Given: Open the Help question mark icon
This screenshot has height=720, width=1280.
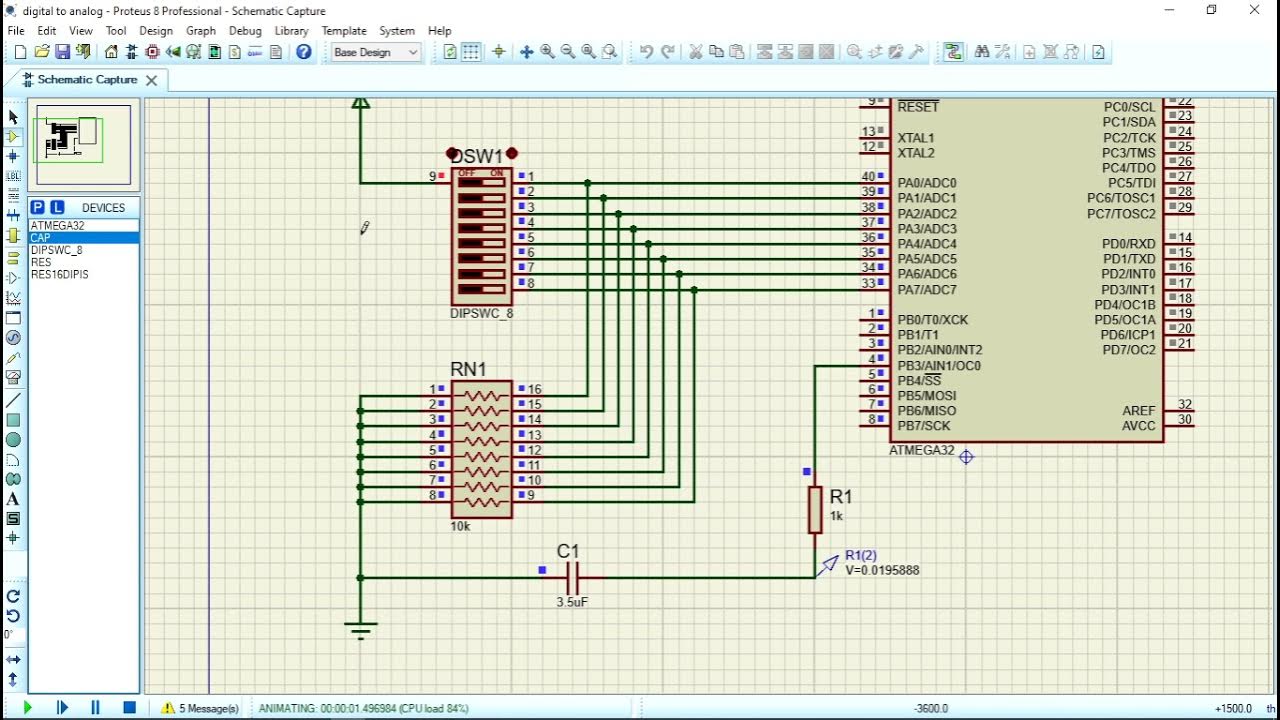Looking at the screenshot, I should [x=304, y=52].
